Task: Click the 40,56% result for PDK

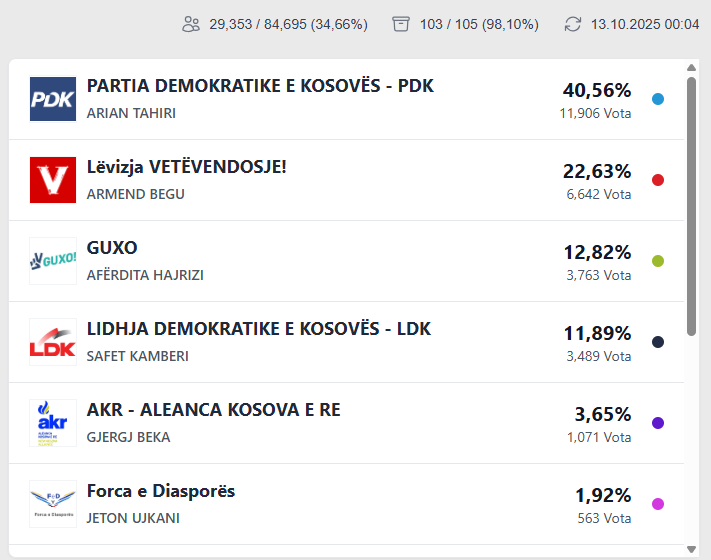Action: tap(597, 90)
